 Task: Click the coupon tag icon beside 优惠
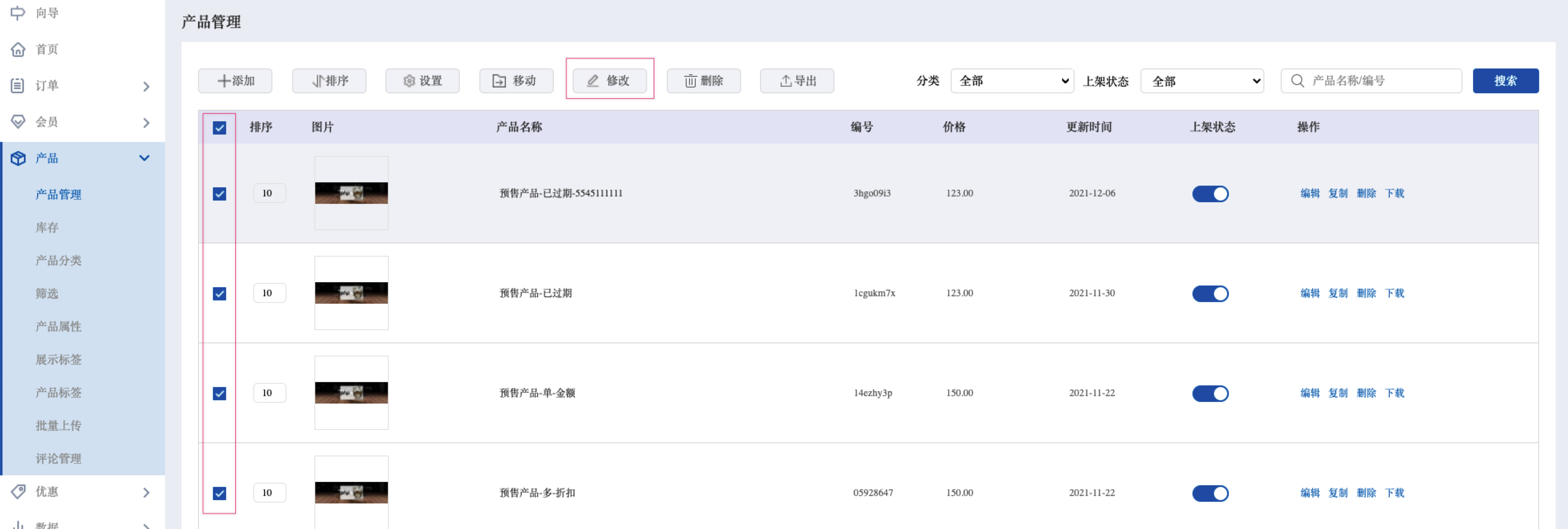18,492
